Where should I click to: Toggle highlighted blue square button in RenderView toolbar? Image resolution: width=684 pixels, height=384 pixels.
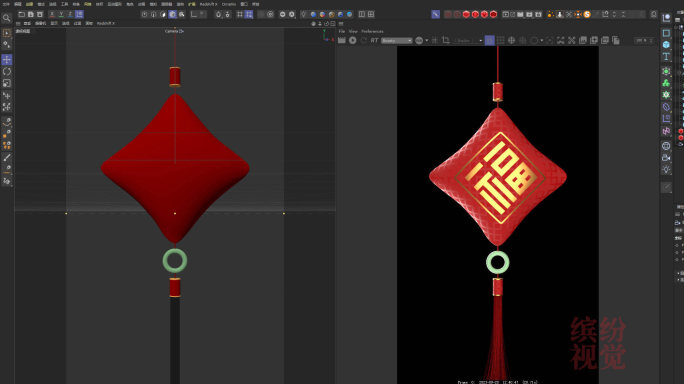click(489, 41)
